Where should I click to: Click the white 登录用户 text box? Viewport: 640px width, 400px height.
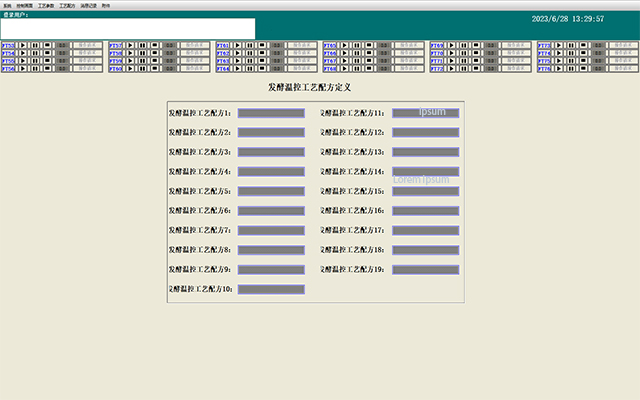(128, 29)
